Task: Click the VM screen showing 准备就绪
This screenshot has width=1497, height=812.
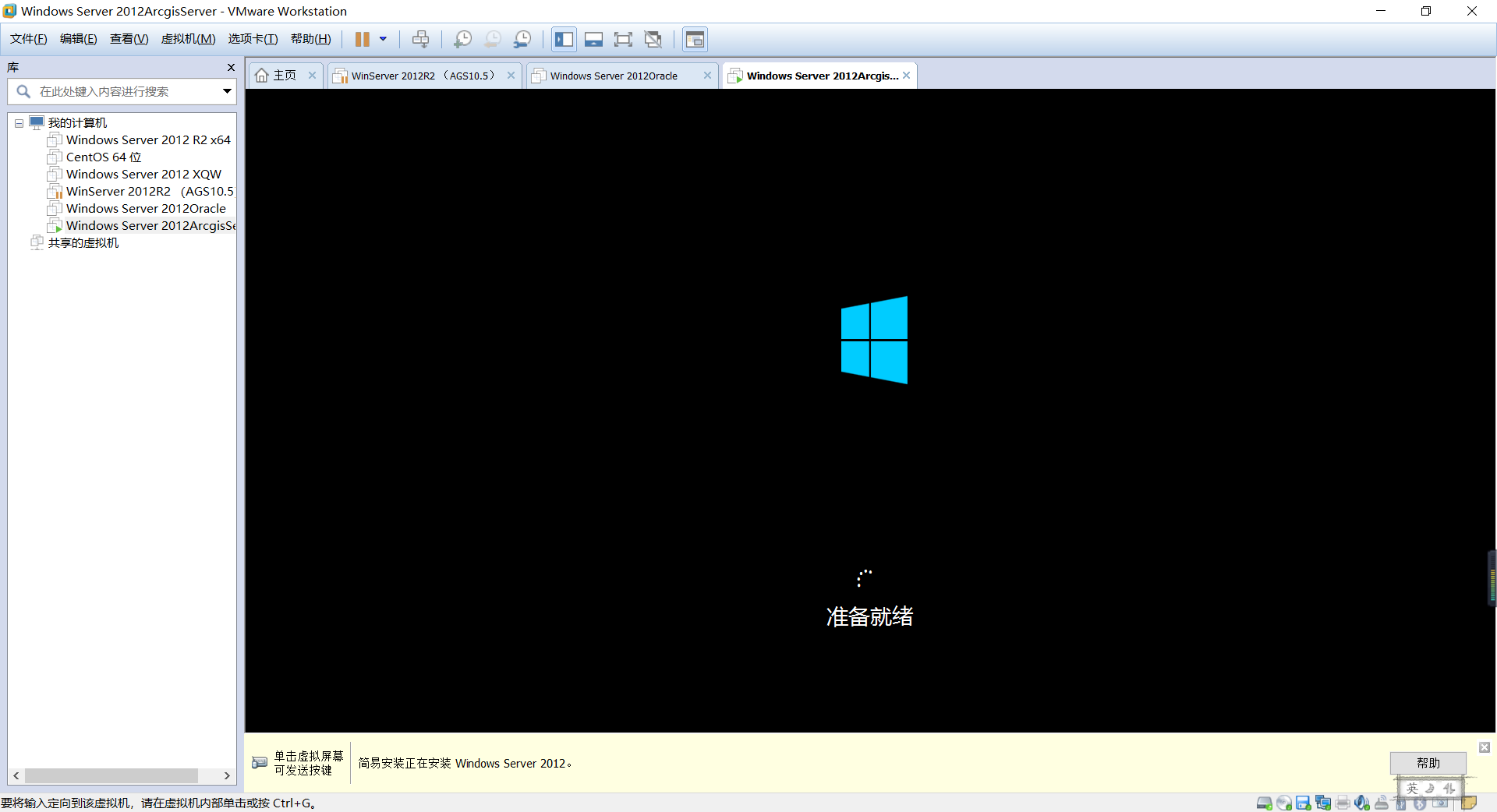Action: 870,411
